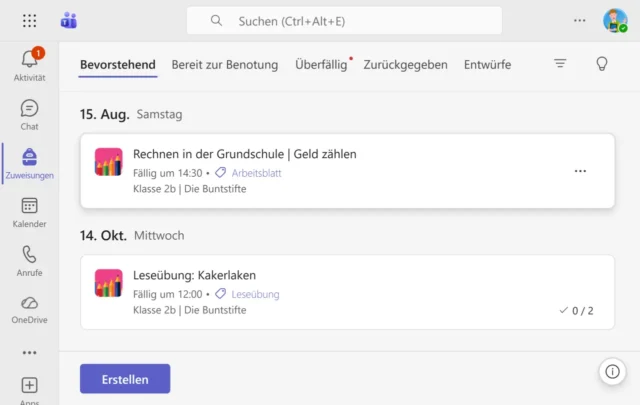Click the Arbeitsblatt tag link

256,173
